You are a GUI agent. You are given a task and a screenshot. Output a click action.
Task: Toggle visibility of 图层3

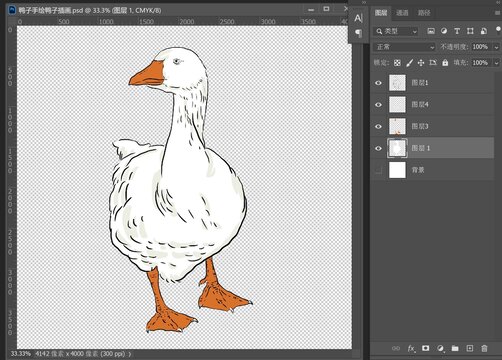(x=378, y=126)
